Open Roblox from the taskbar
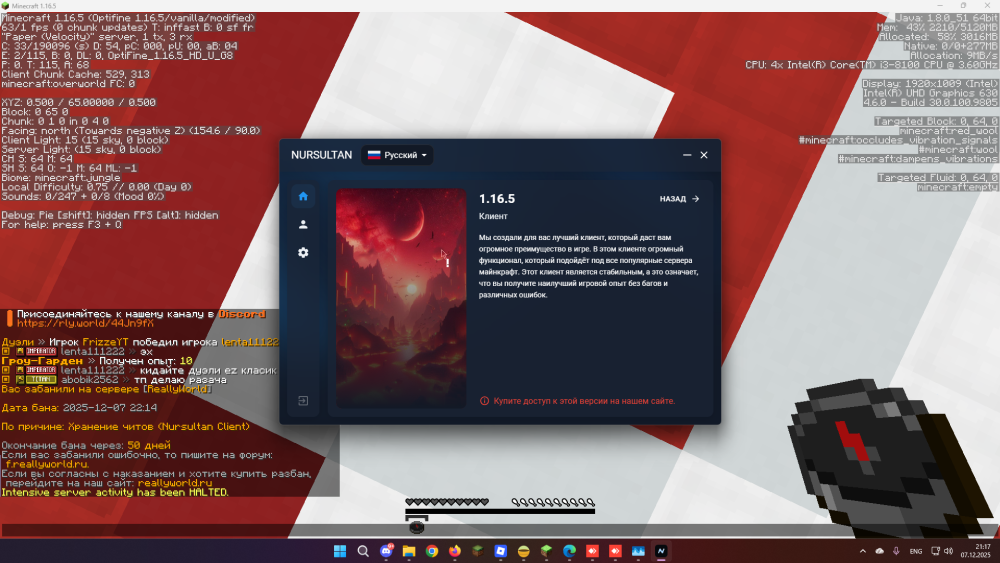Screen dimensions: 1000x563 (501, 551)
